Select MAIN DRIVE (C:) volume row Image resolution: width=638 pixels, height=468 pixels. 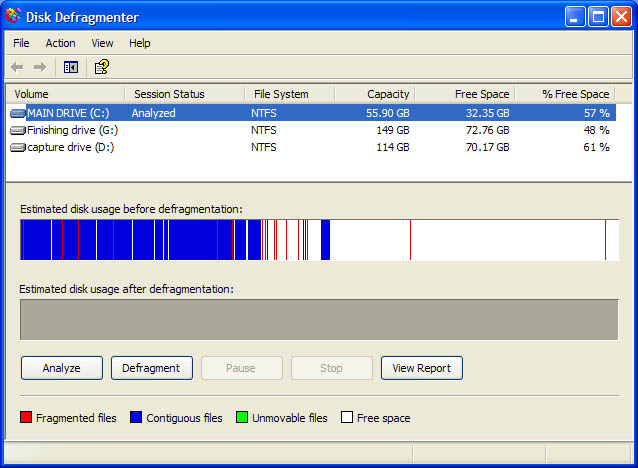(311, 113)
